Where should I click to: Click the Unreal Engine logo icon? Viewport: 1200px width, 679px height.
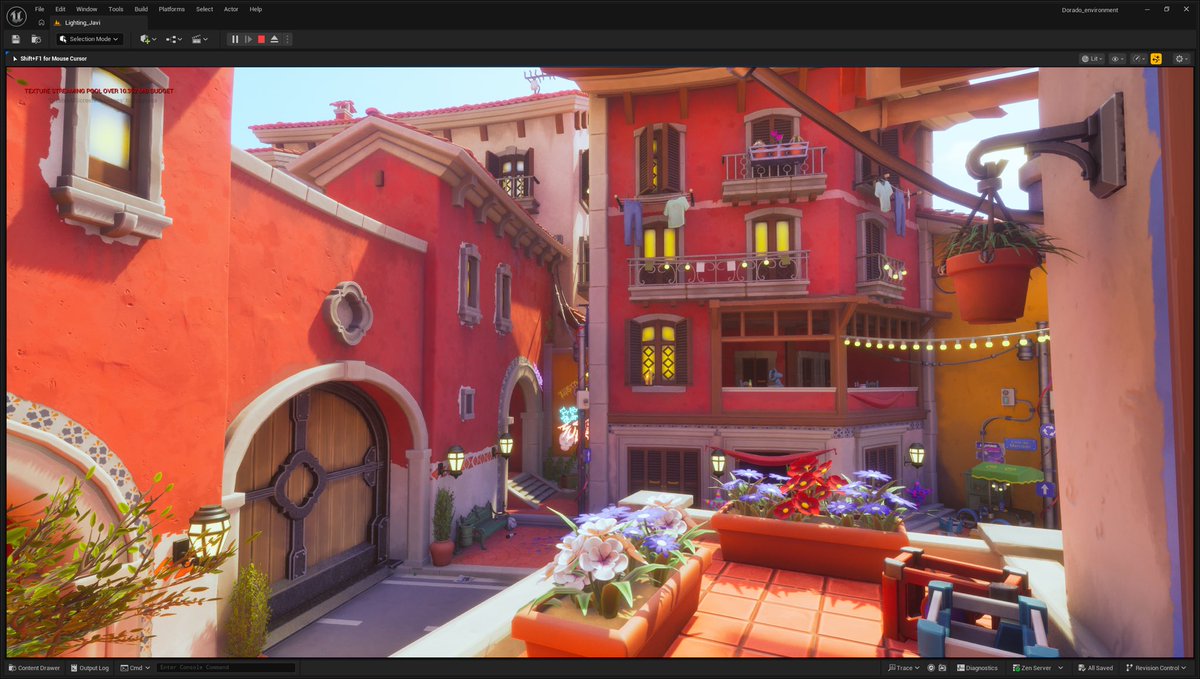(16, 16)
